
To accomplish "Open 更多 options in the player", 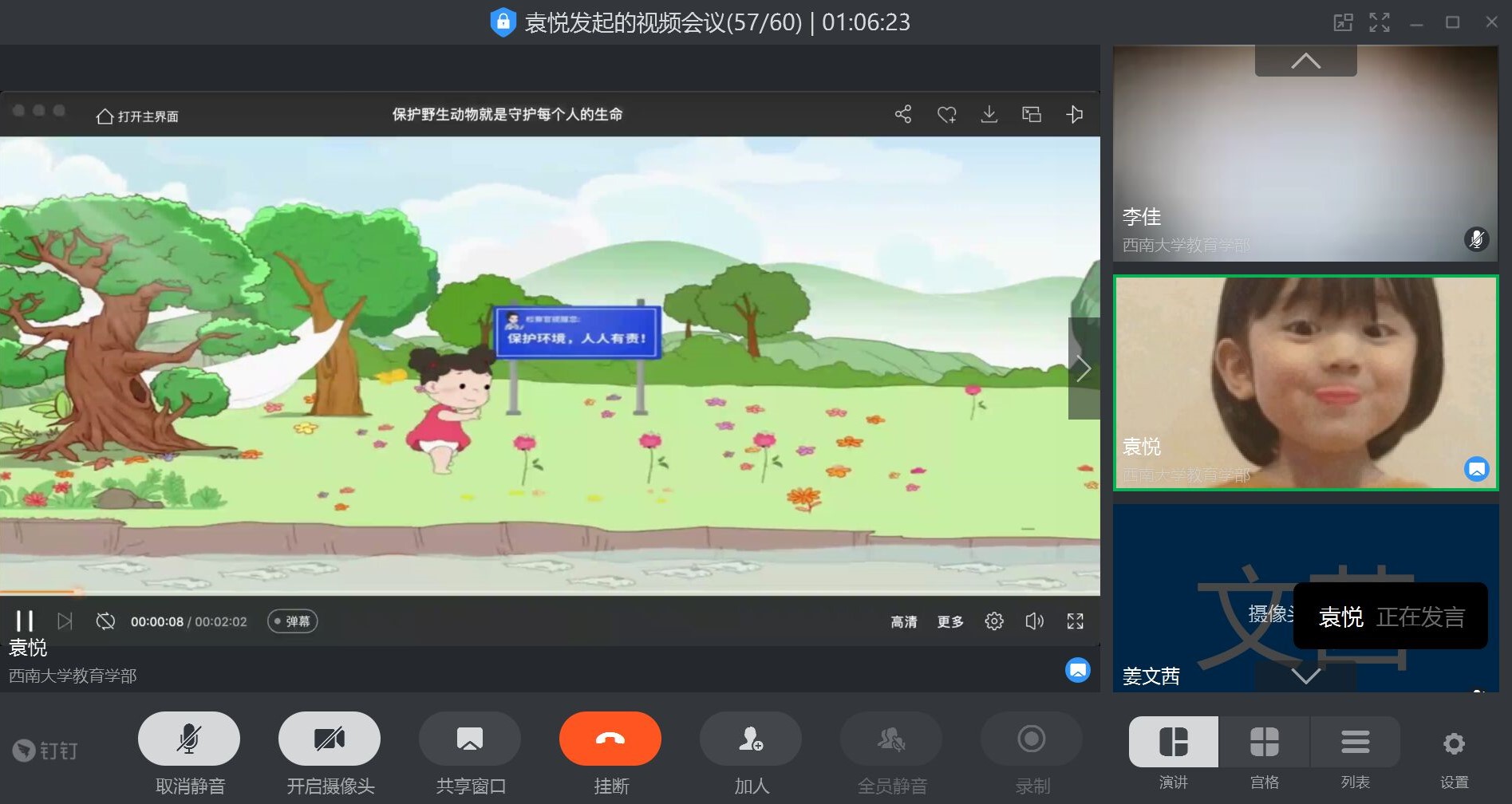I will point(949,621).
